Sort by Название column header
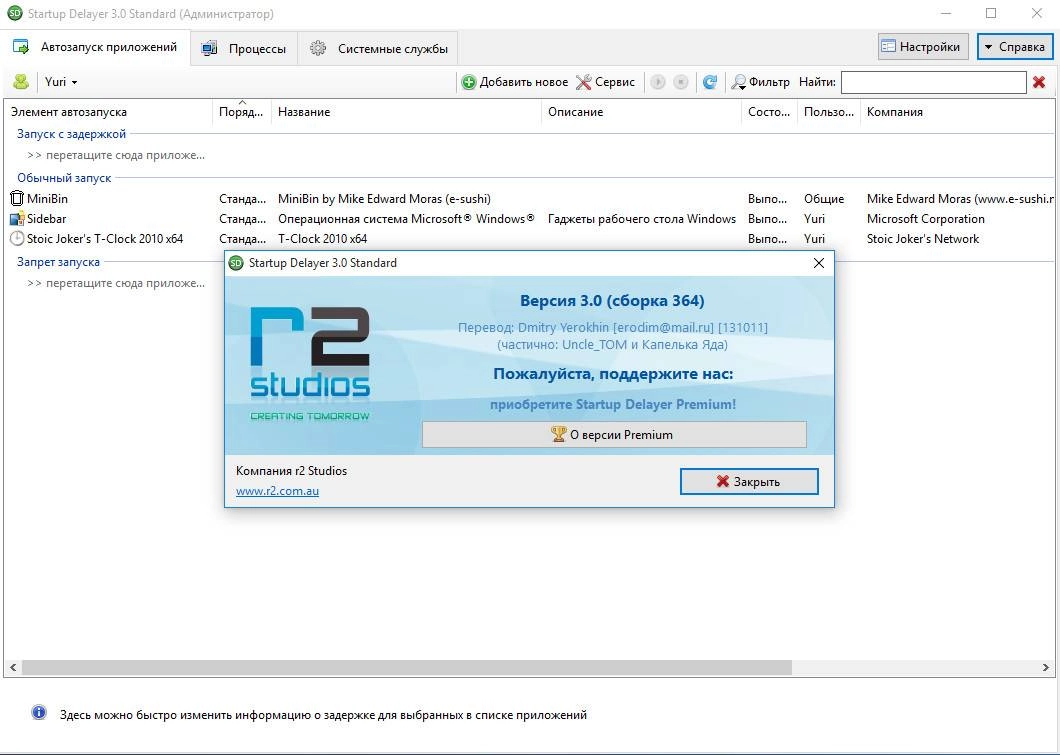1060x755 pixels. [x=406, y=112]
